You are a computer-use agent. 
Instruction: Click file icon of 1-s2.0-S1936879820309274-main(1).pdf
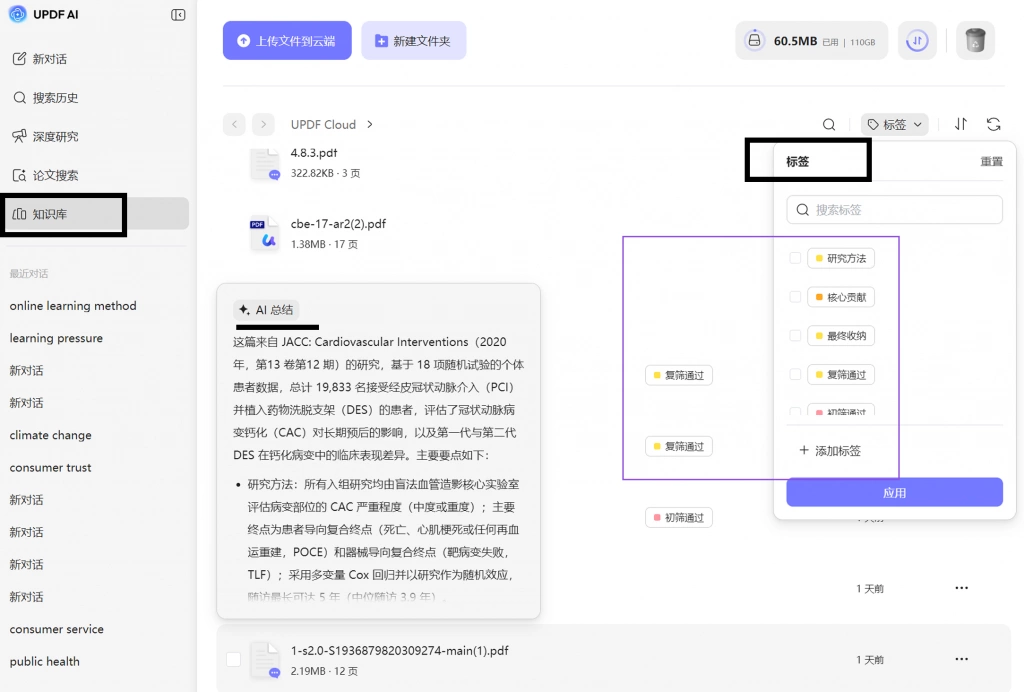pyautogui.click(x=265, y=660)
